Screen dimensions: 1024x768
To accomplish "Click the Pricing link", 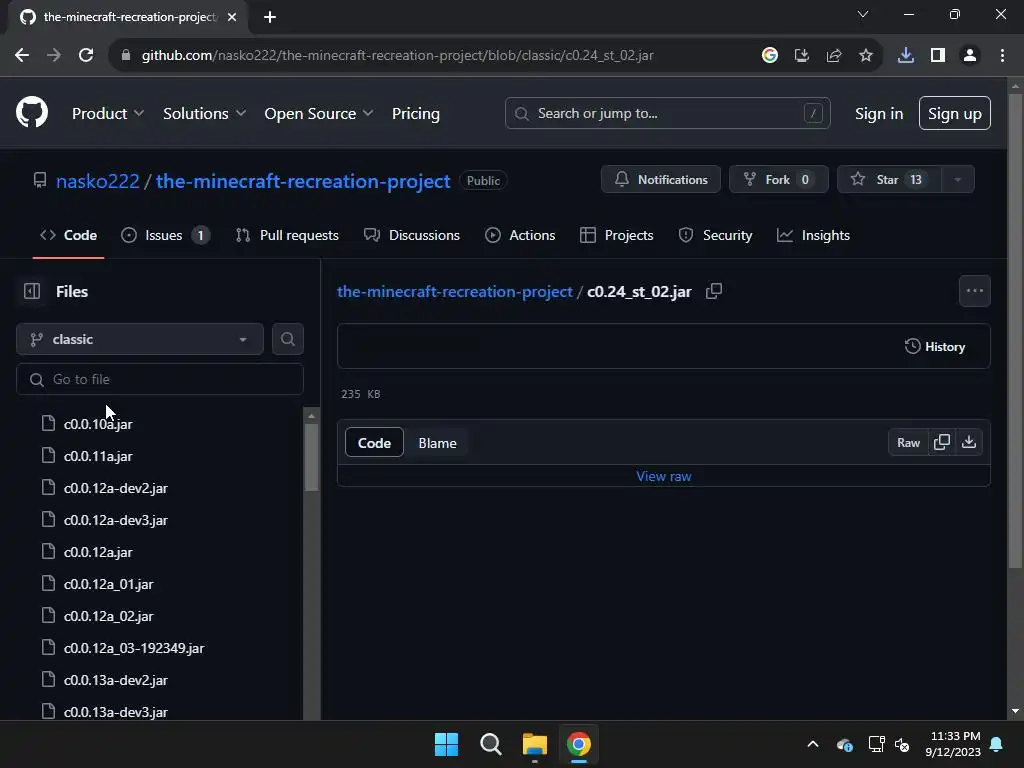I will click(x=416, y=113).
